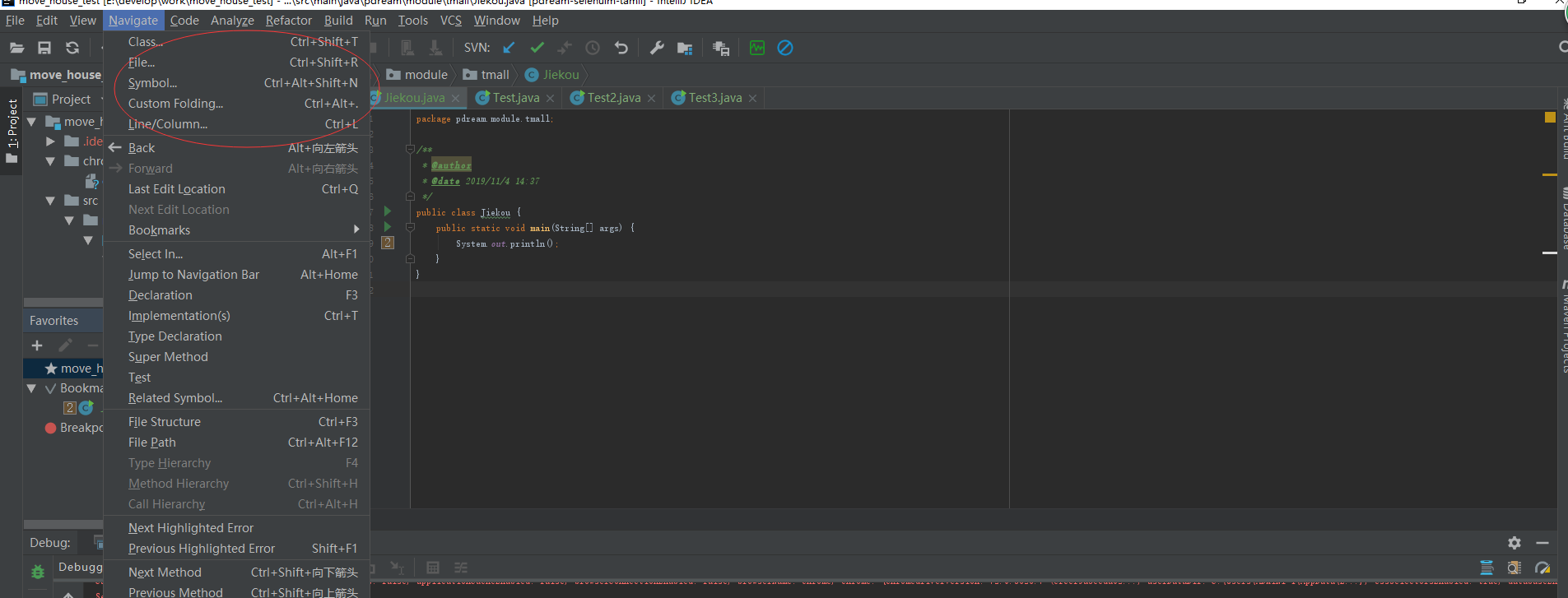Open the Navigate menu

pyautogui.click(x=133, y=21)
